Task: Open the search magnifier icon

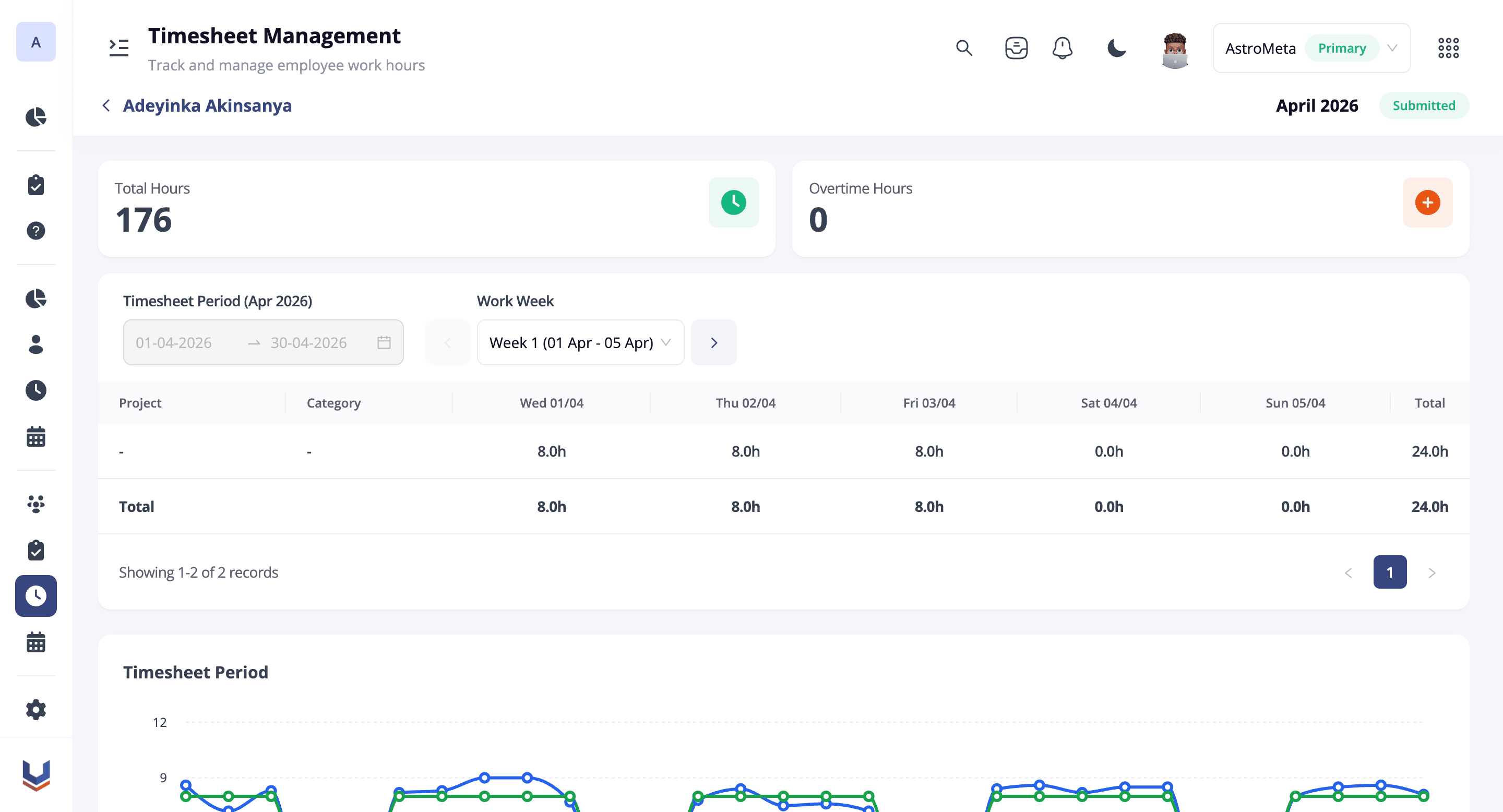Action: 964,48
